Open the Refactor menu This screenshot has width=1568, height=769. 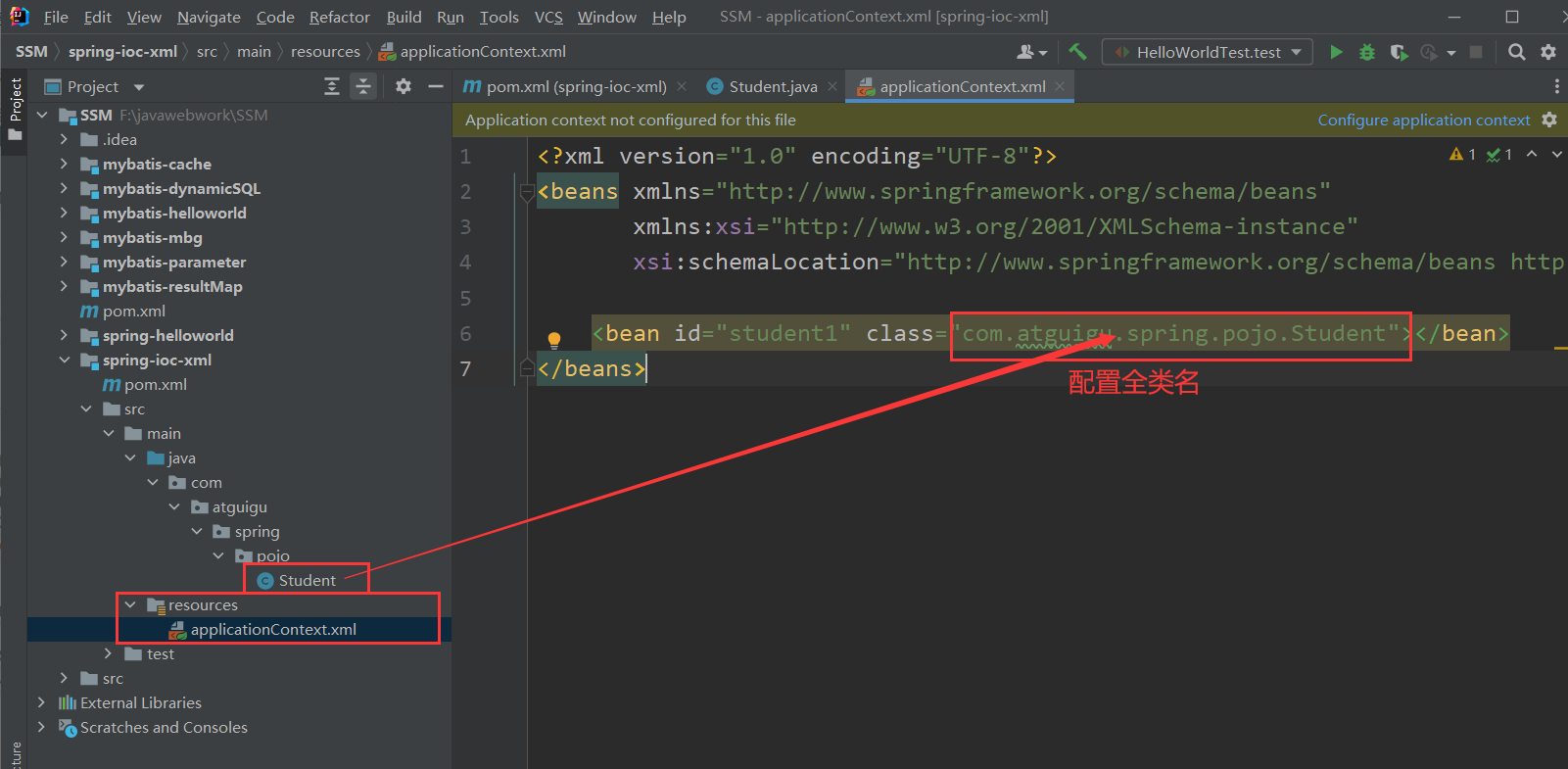pos(340,17)
